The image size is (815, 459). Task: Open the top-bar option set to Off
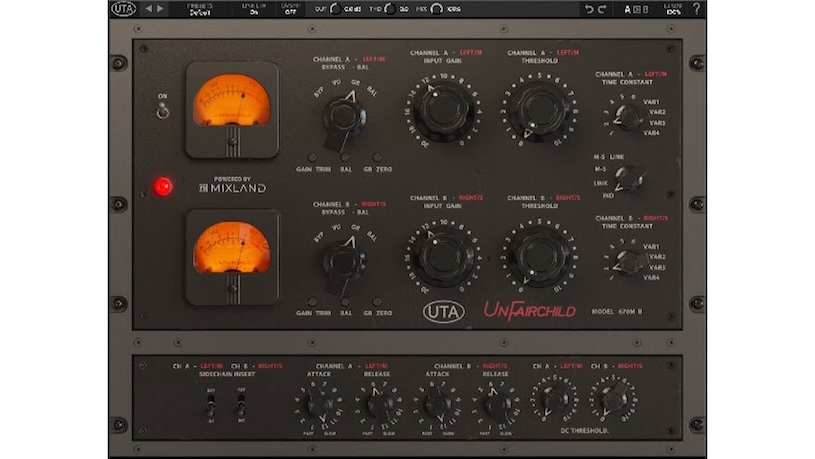(x=291, y=9)
